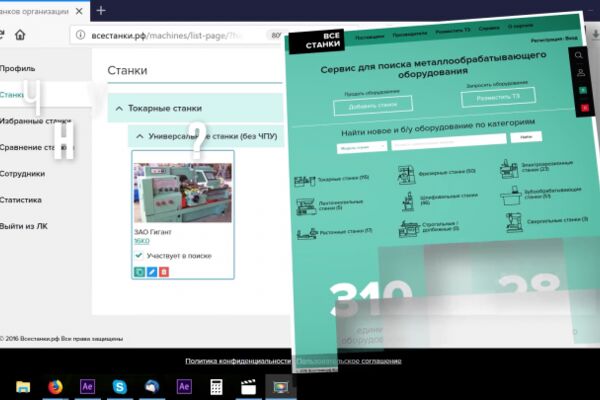Screen dimensions: 600x400
Task: Click the outlined Разместить ТЗ button
Action: (498, 97)
